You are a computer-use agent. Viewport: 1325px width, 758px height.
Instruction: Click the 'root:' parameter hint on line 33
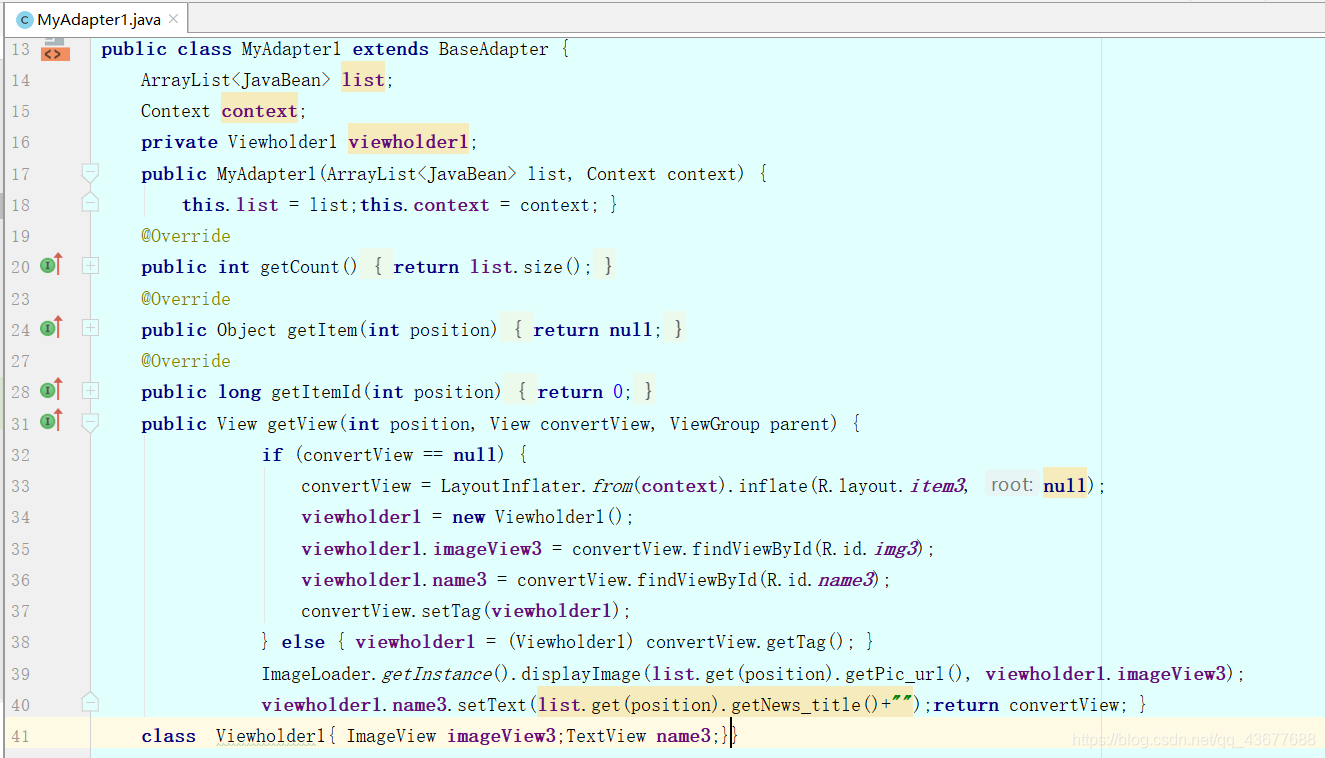coord(1011,485)
